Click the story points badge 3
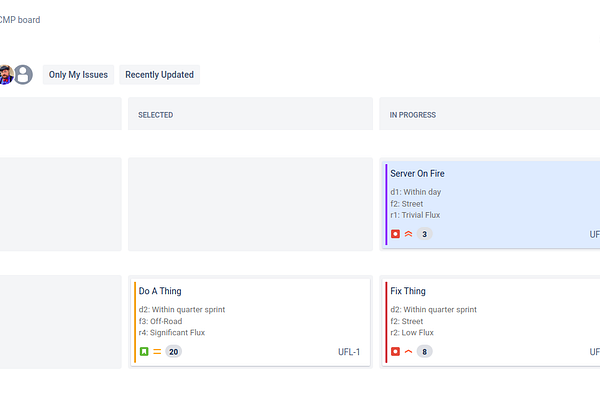Viewport: 600px width, 400px height. click(x=424, y=234)
